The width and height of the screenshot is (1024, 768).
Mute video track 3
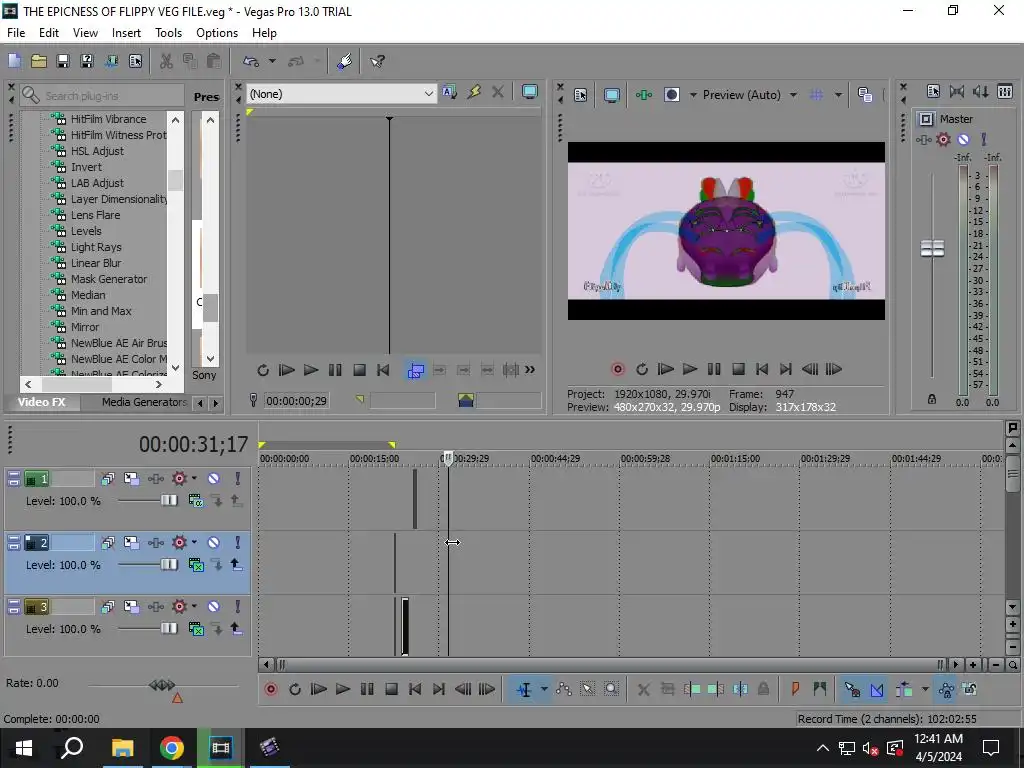point(214,607)
